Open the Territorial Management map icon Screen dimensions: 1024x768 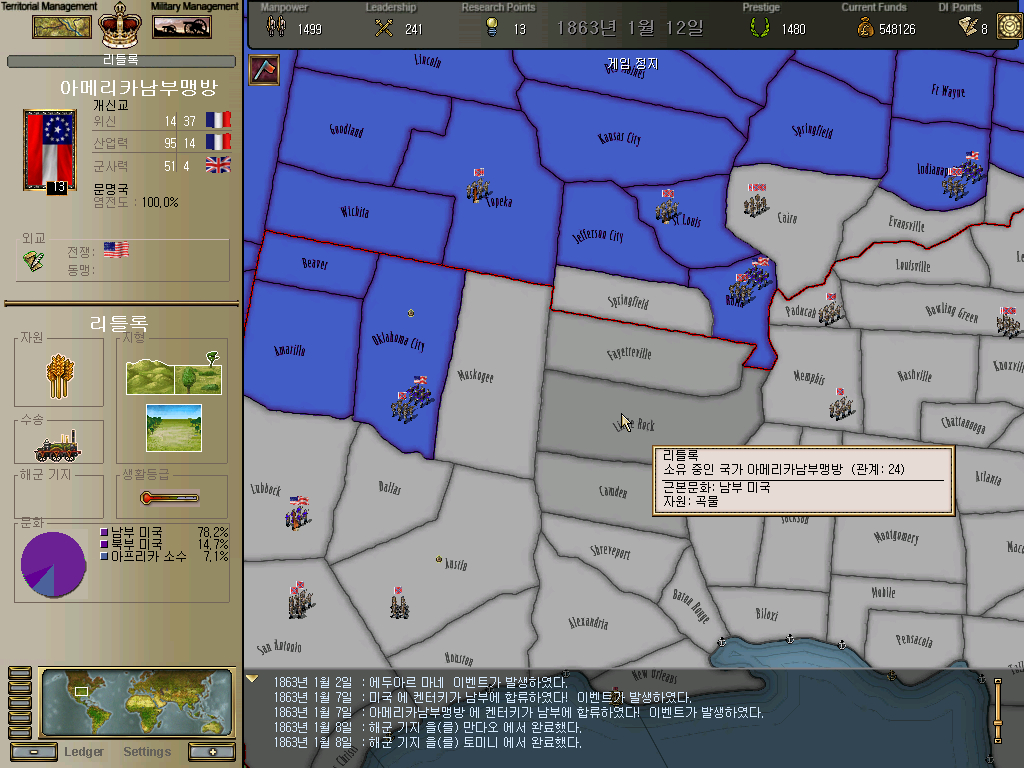(x=62, y=27)
